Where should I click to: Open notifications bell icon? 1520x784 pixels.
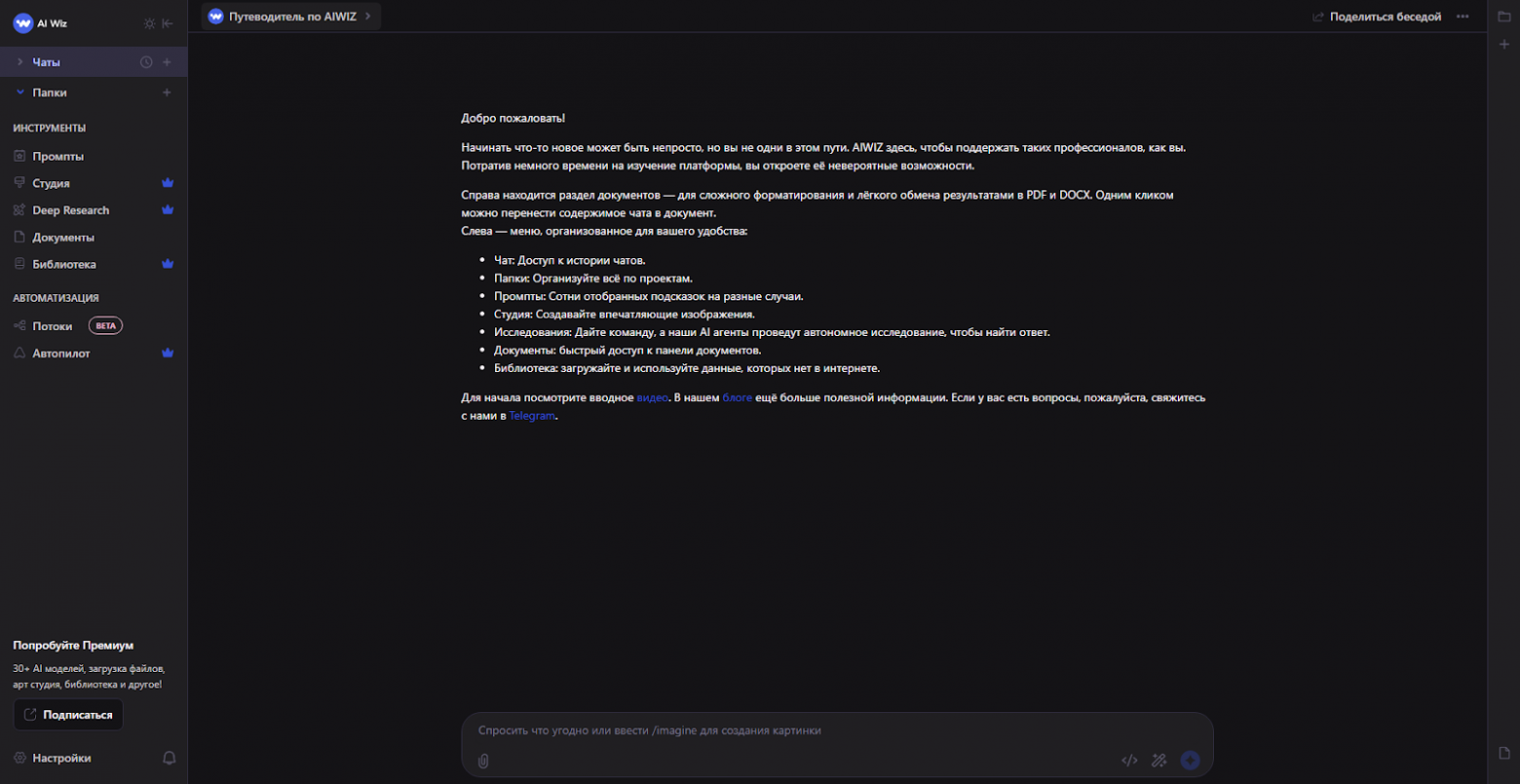[170, 758]
